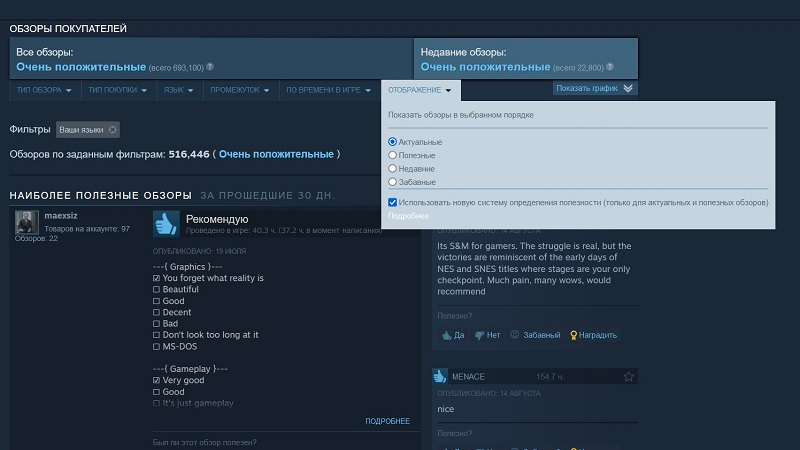This screenshot has height=450, width=800.
Task: Select the 'Недавние' radio option
Action: (393, 169)
